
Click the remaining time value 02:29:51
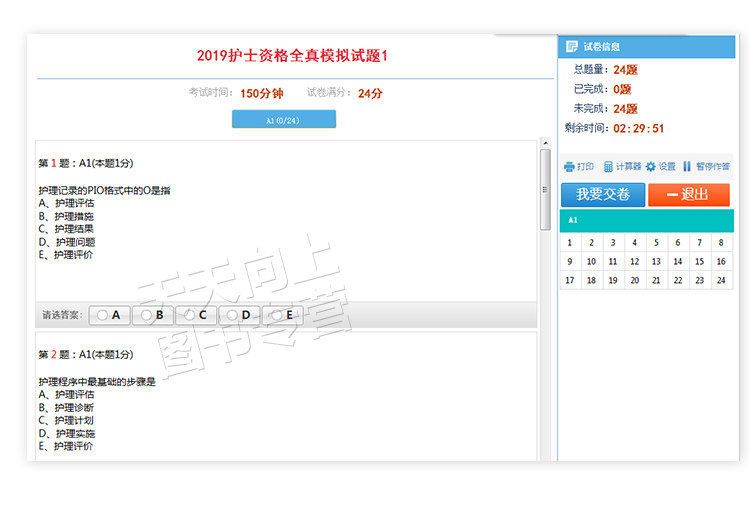coord(639,128)
